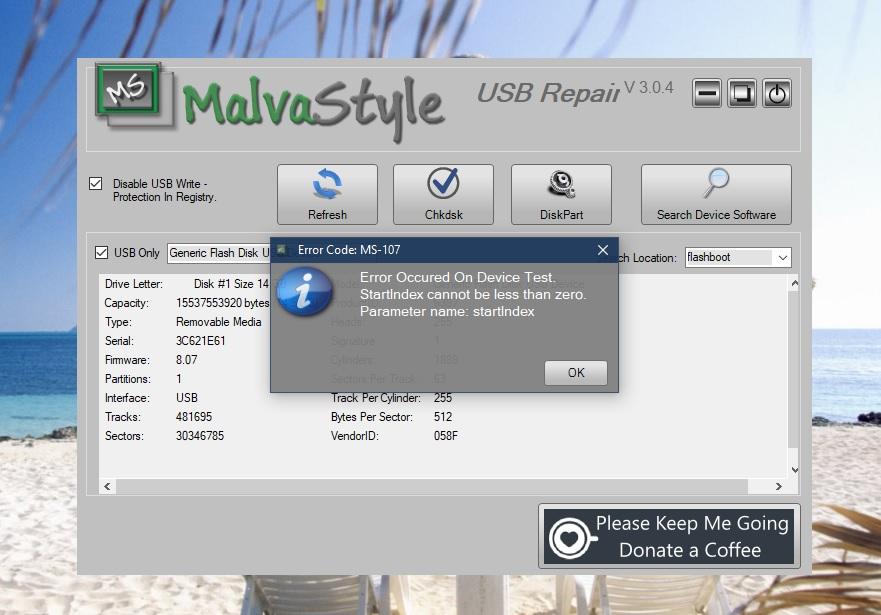This screenshot has width=881, height=615.
Task: Click the power exit icon
Action: pyautogui.click(x=777, y=93)
